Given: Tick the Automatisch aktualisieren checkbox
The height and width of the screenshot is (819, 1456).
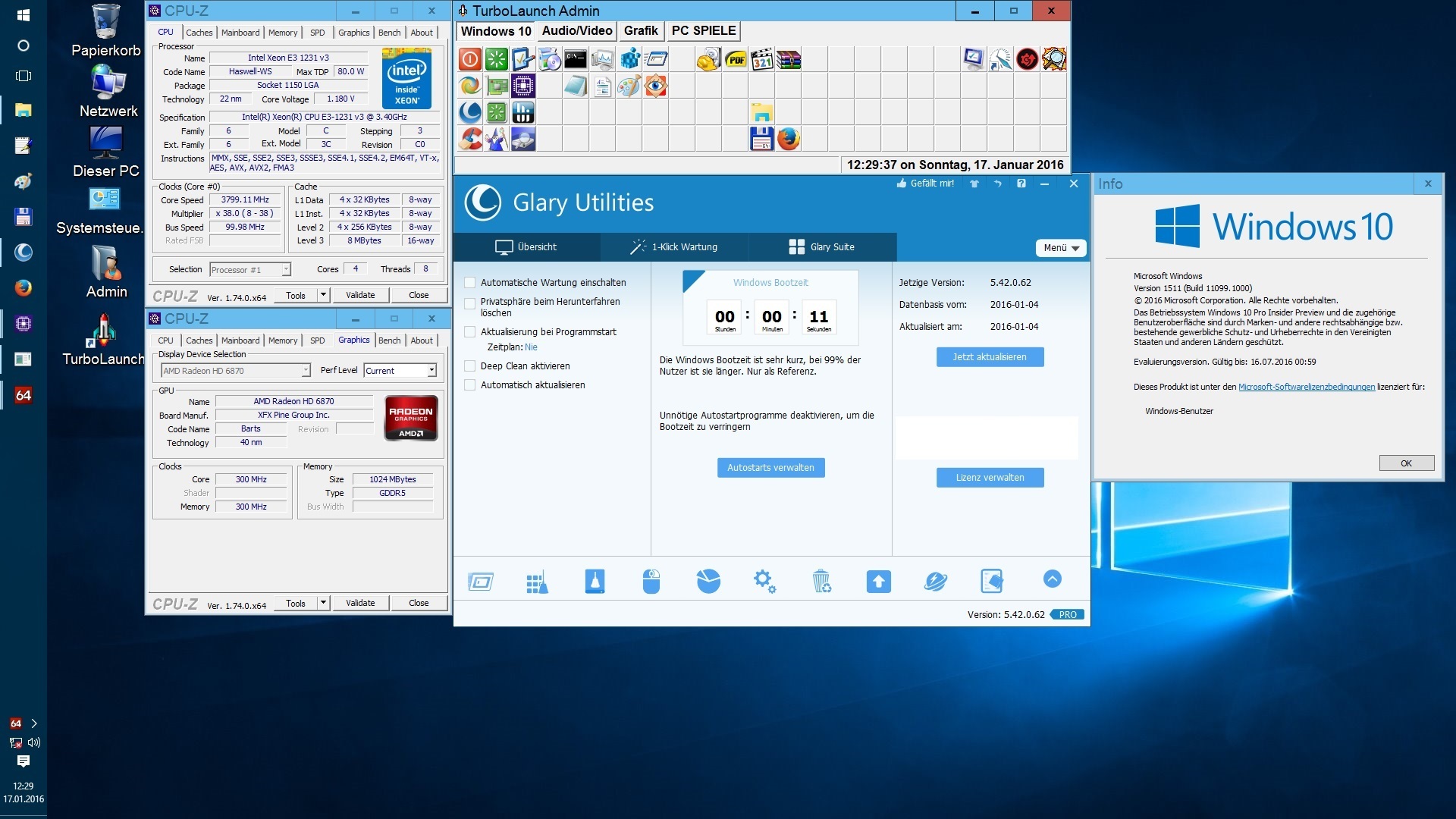Looking at the screenshot, I should (x=470, y=385).
